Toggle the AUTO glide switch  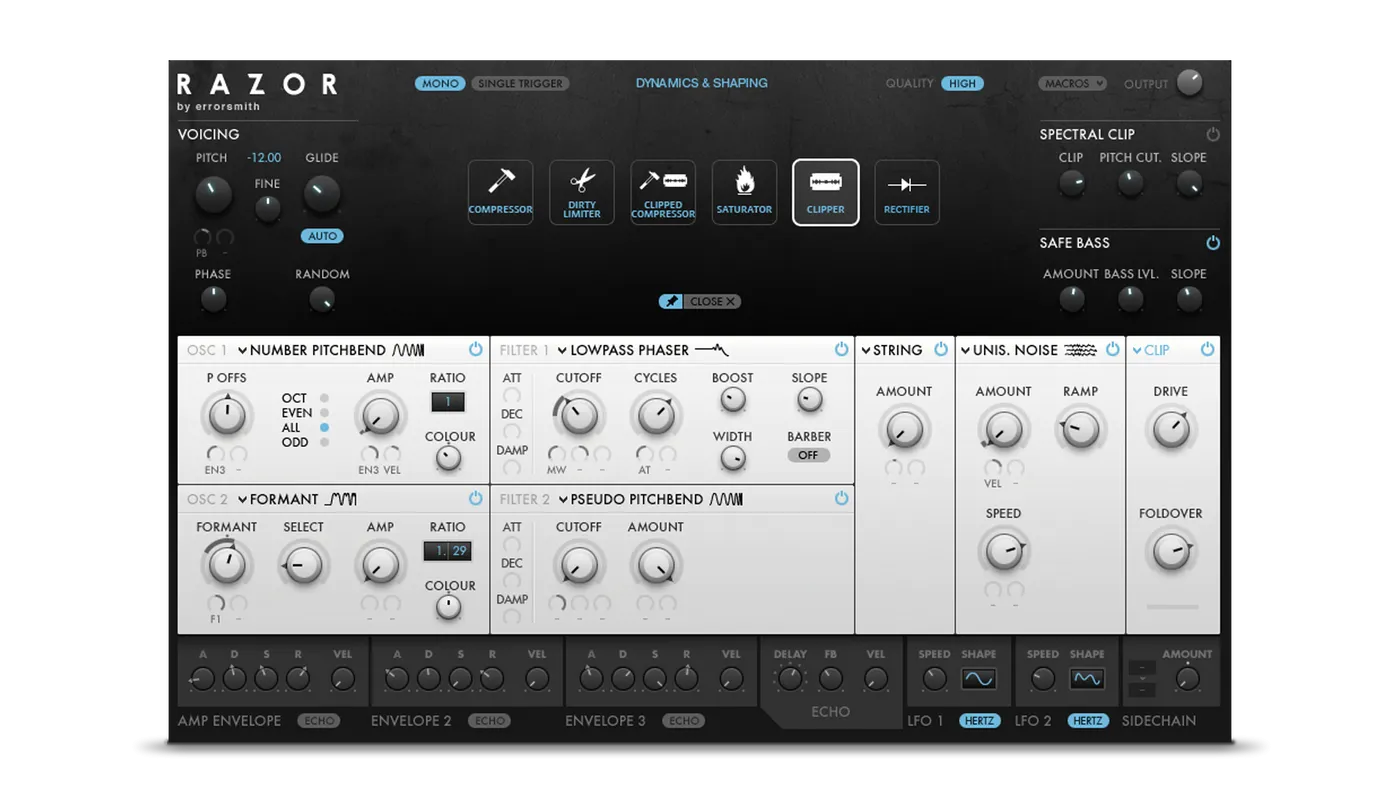322,237
